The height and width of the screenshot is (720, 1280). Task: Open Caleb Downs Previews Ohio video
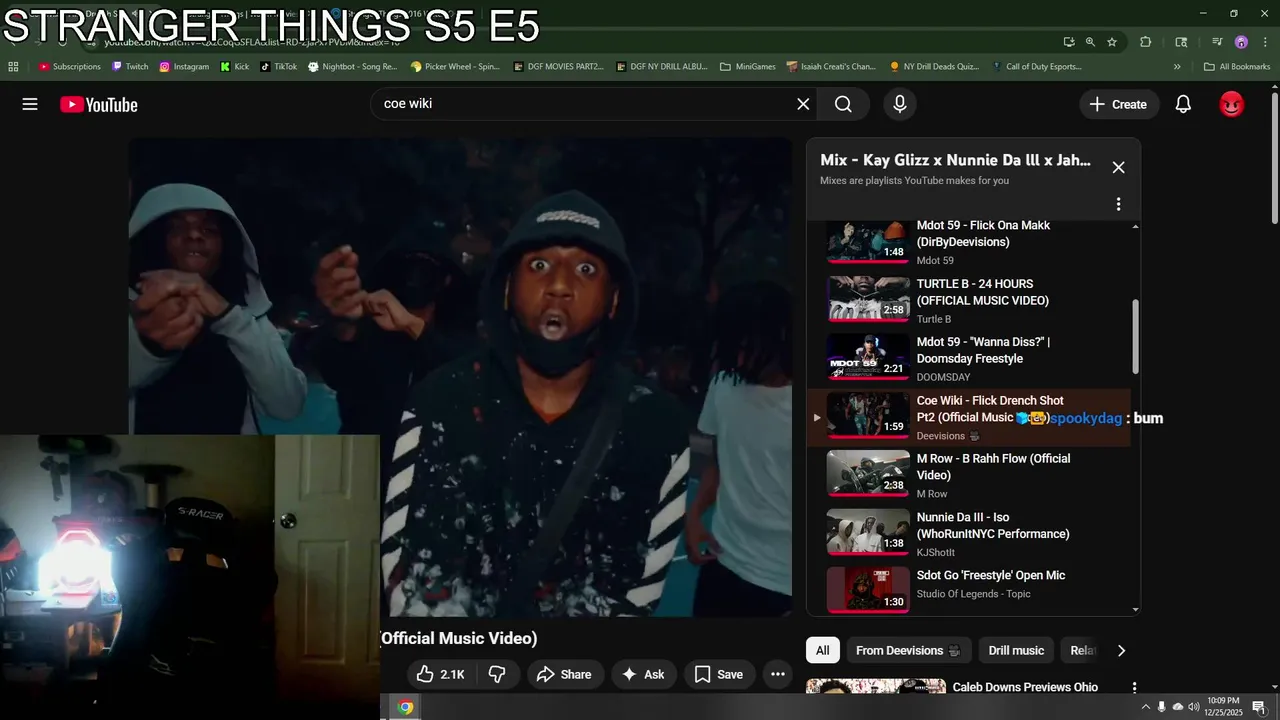coord(1025,687)
